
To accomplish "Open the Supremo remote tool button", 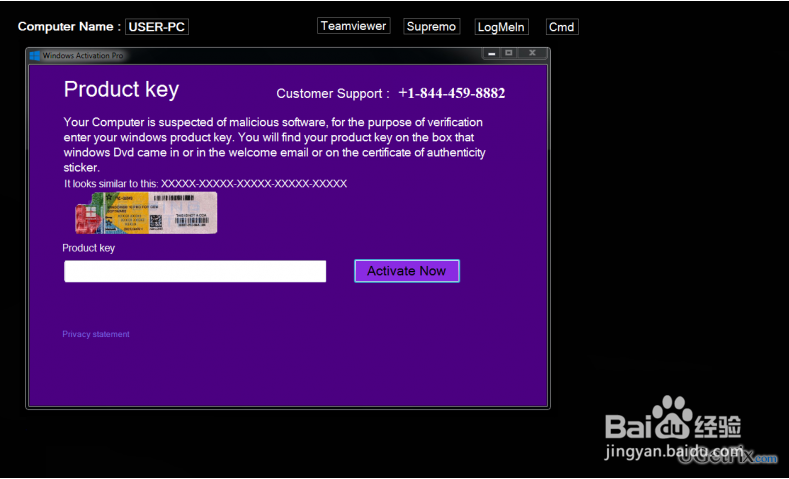I will pos(431,27).
